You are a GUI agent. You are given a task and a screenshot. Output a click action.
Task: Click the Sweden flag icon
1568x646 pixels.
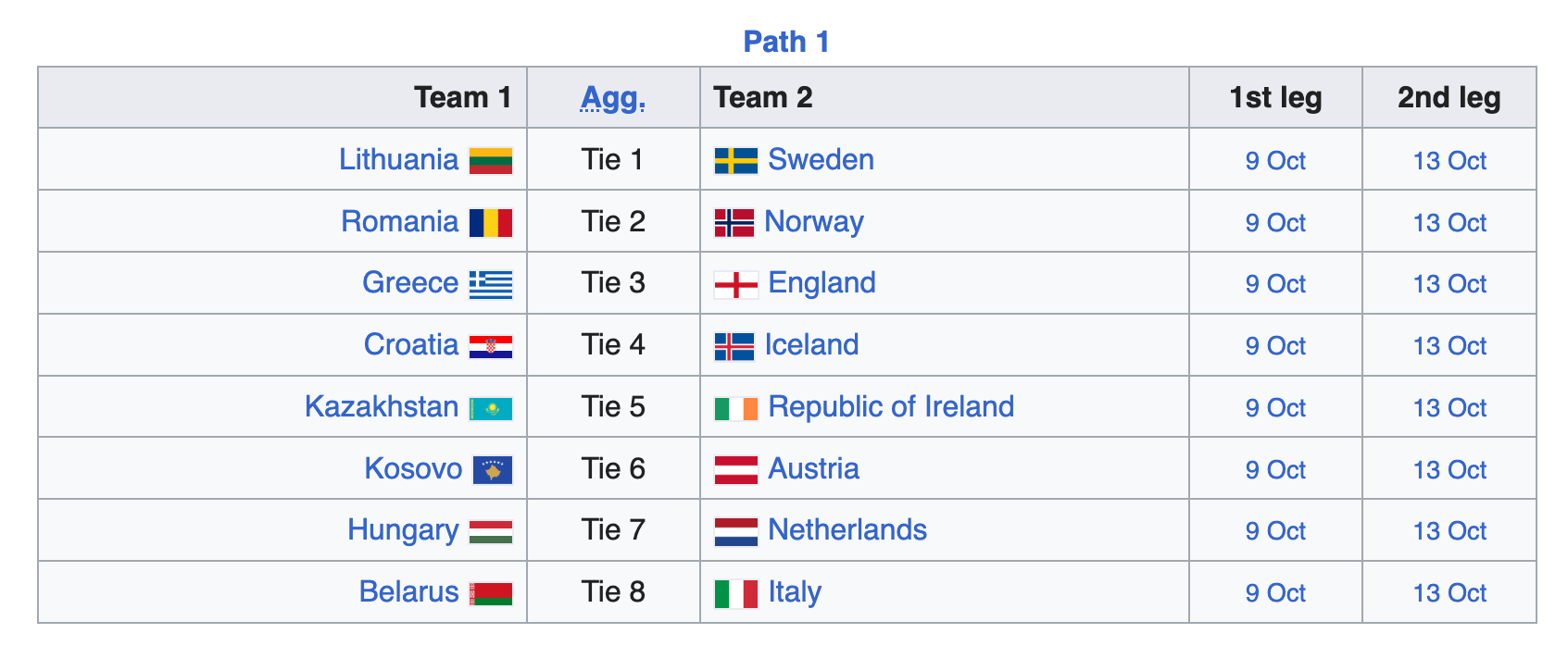coord(736,161)
